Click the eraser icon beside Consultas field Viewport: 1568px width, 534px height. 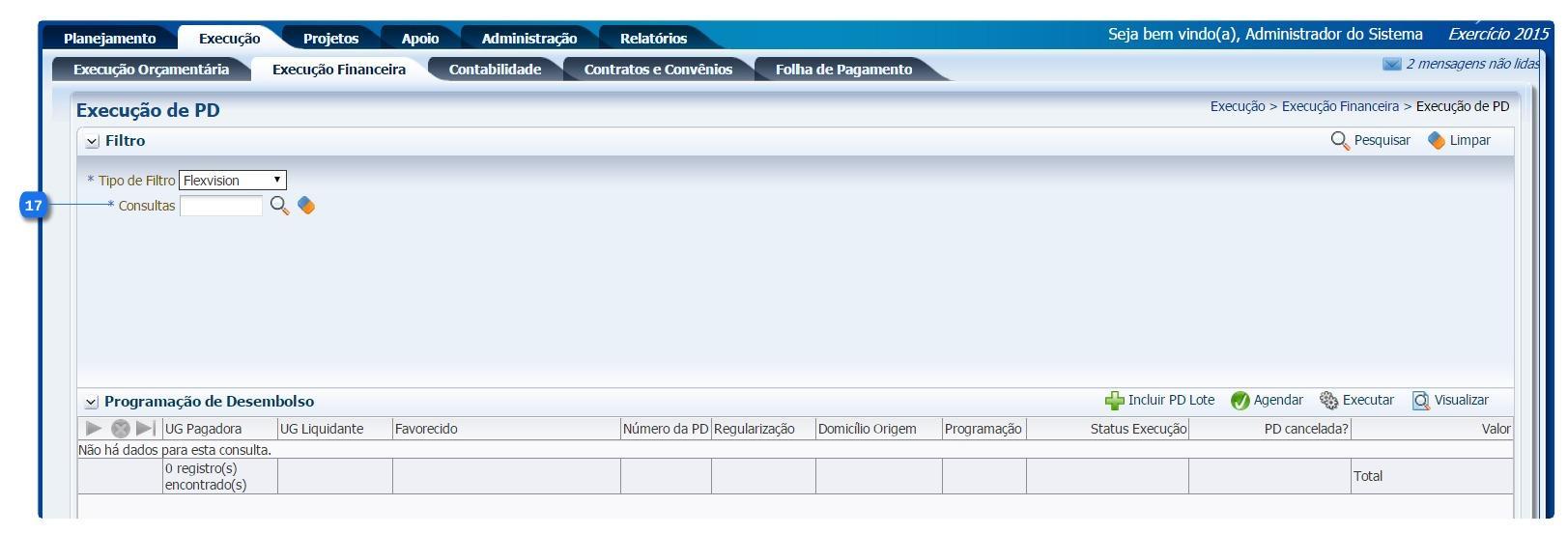306,206
